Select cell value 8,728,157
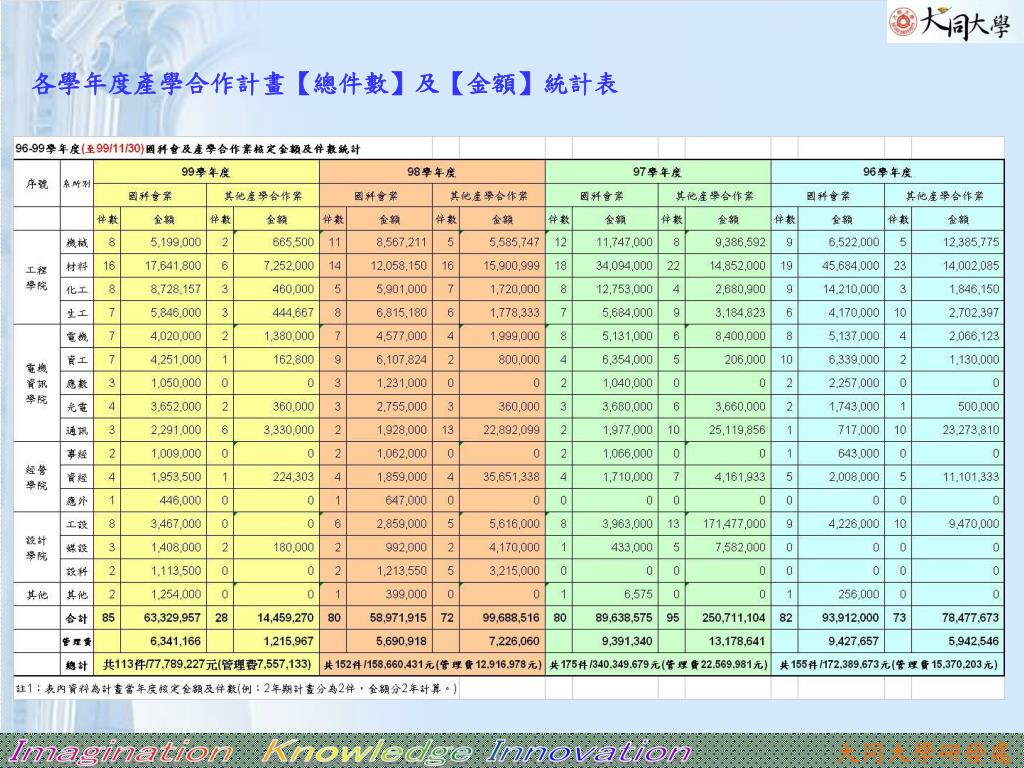This screenshot has height=768, width=1024. click(x=176, y=289)
